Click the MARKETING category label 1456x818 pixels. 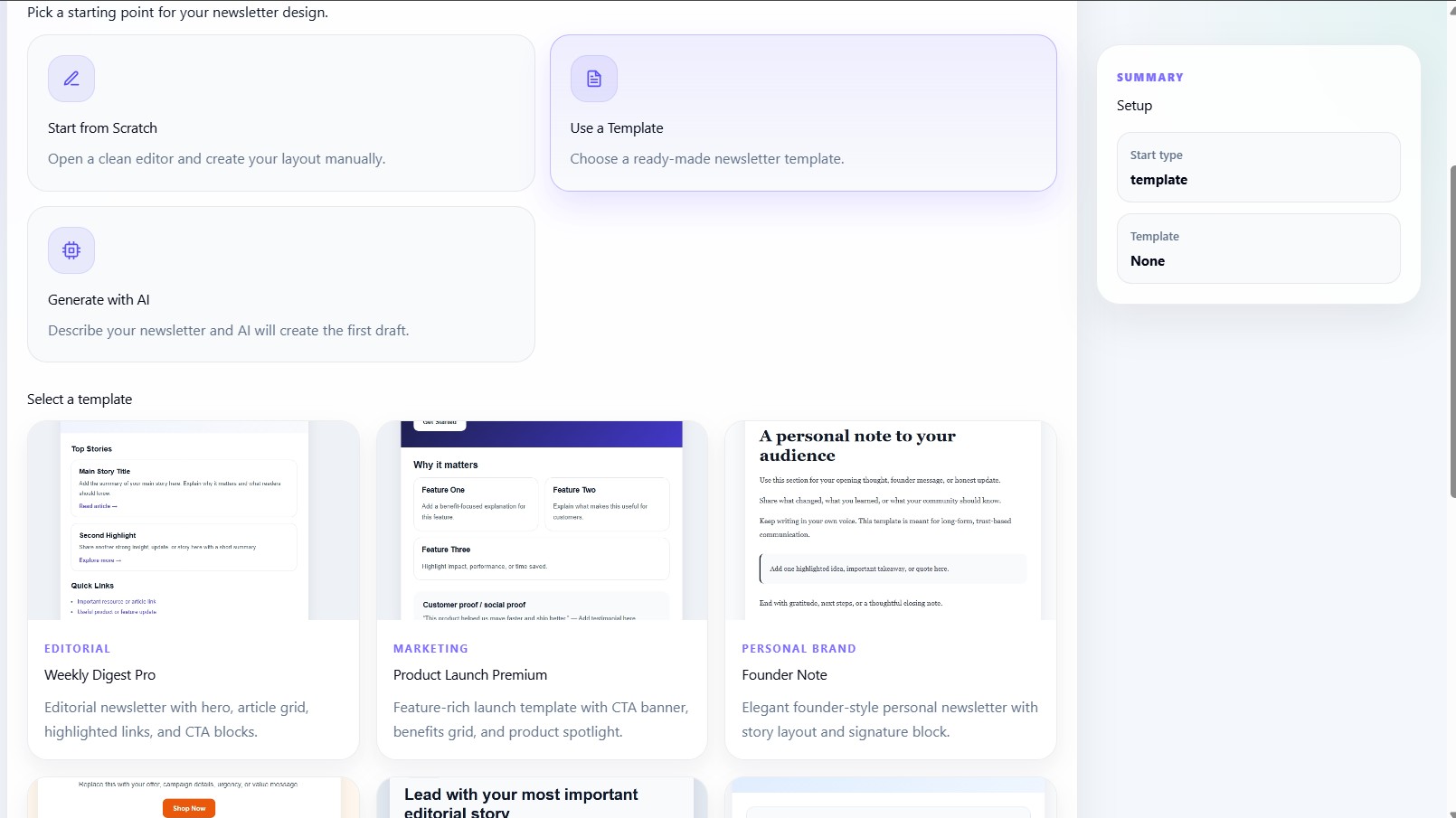pos(430,649)
